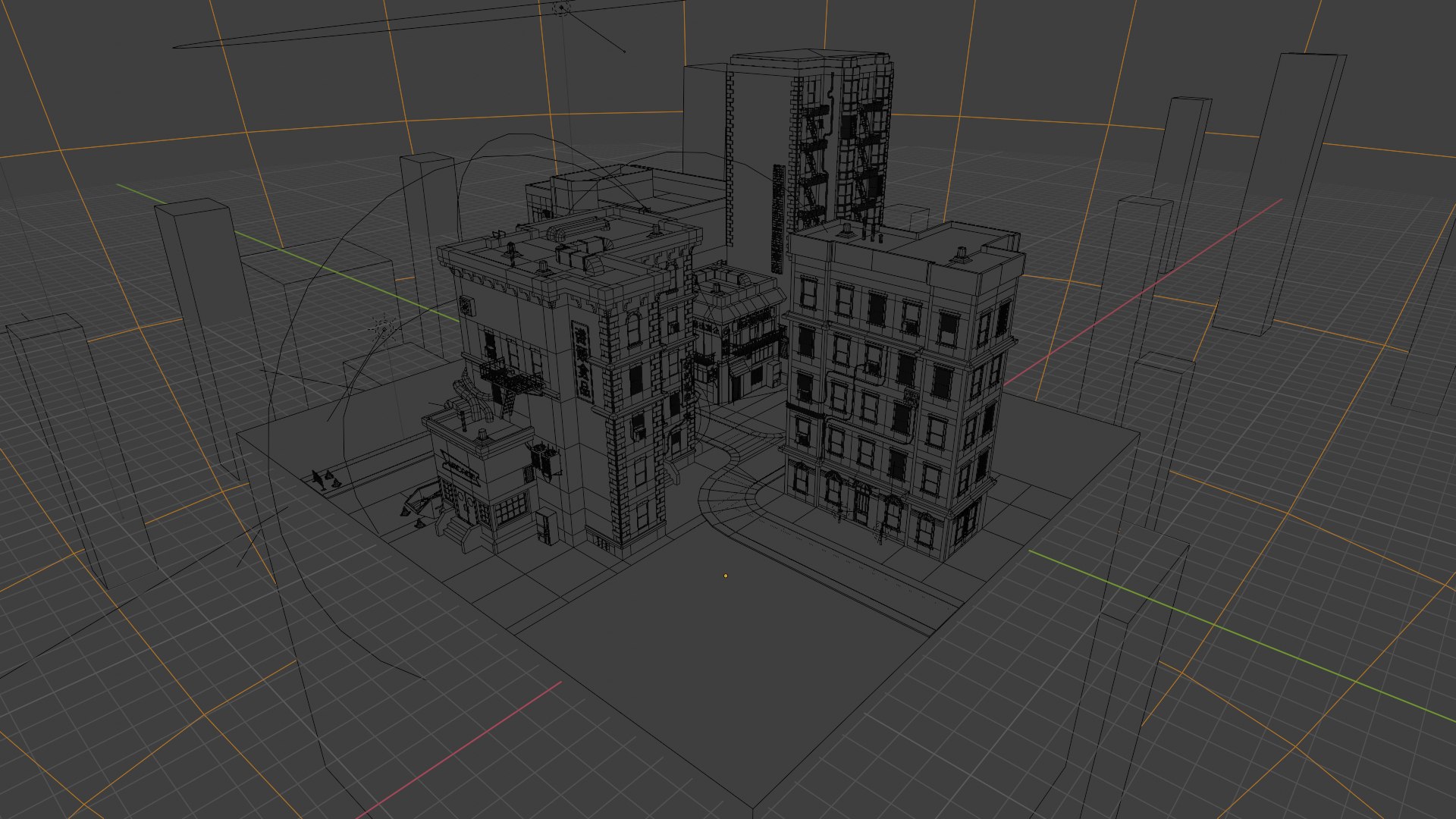
Task: Select the curved ducts on the storefront roof
Action: 468,400
